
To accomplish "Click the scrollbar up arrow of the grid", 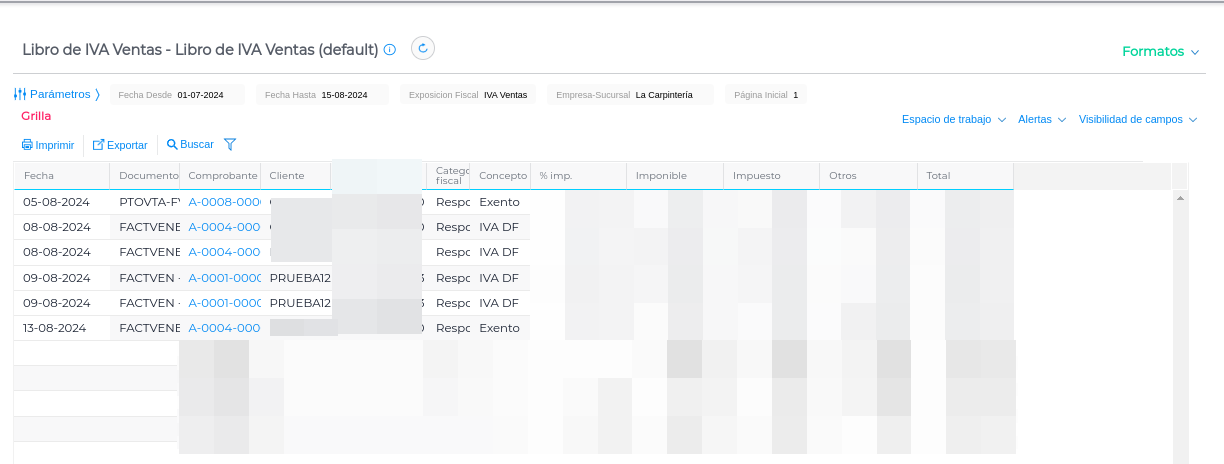I will click(1180, 199).
